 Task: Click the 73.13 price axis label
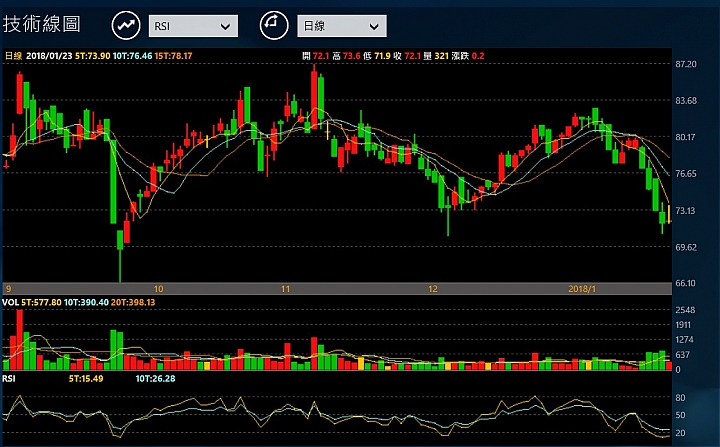685,211
